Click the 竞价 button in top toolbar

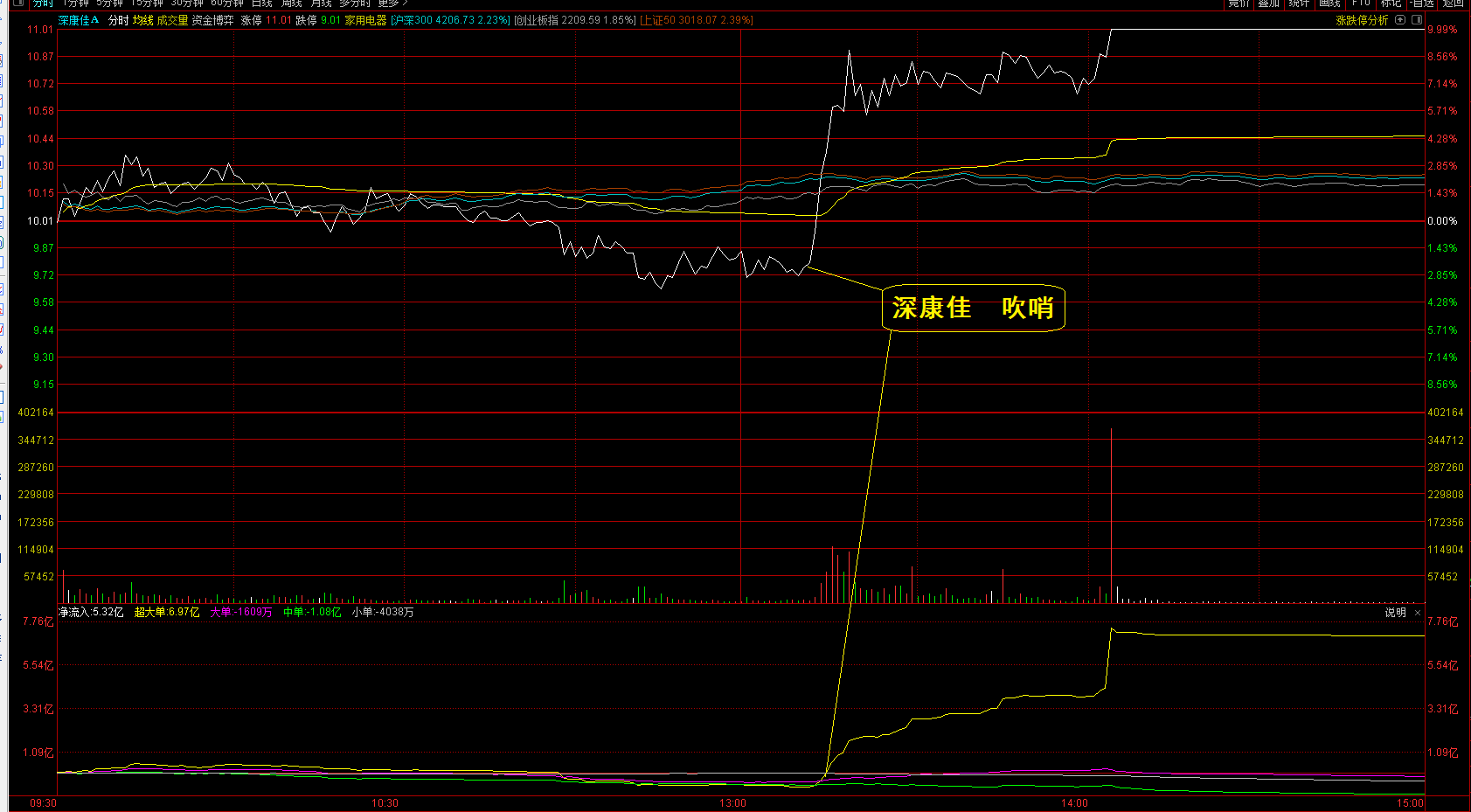(1239, 3)
